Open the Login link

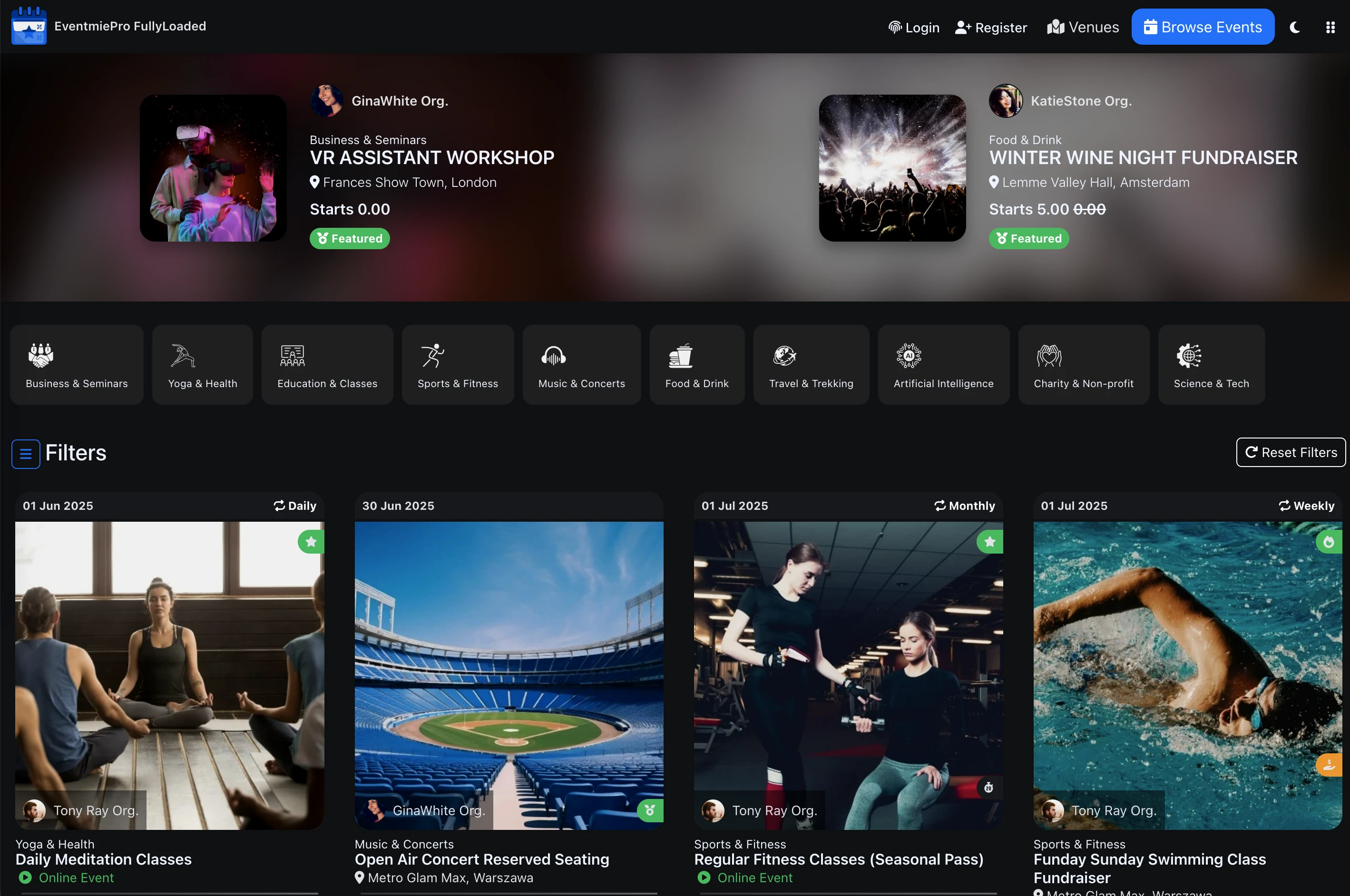pyautogui.click(x=914, y=28)
